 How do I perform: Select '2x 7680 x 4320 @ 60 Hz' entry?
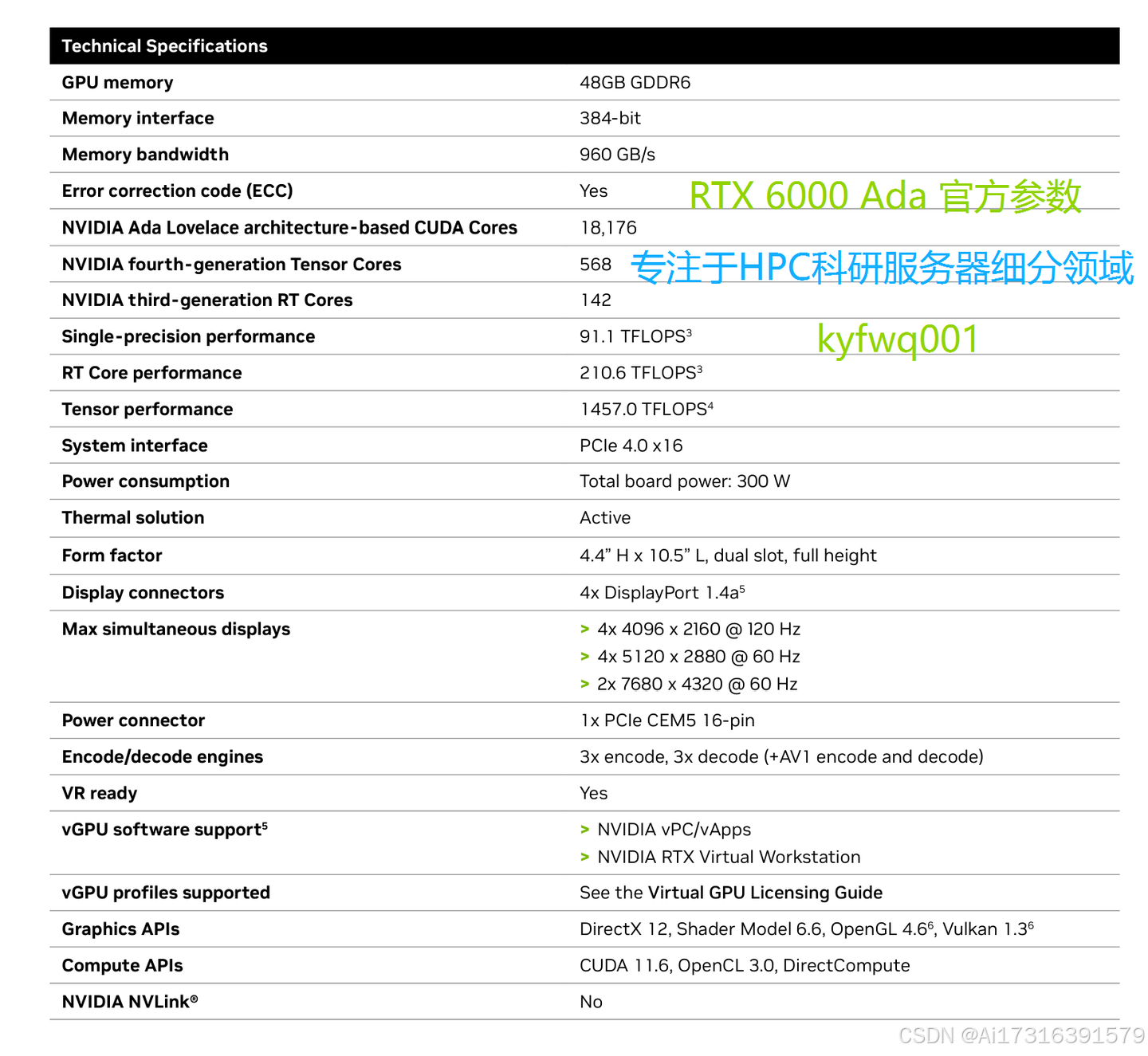[698, 685]
